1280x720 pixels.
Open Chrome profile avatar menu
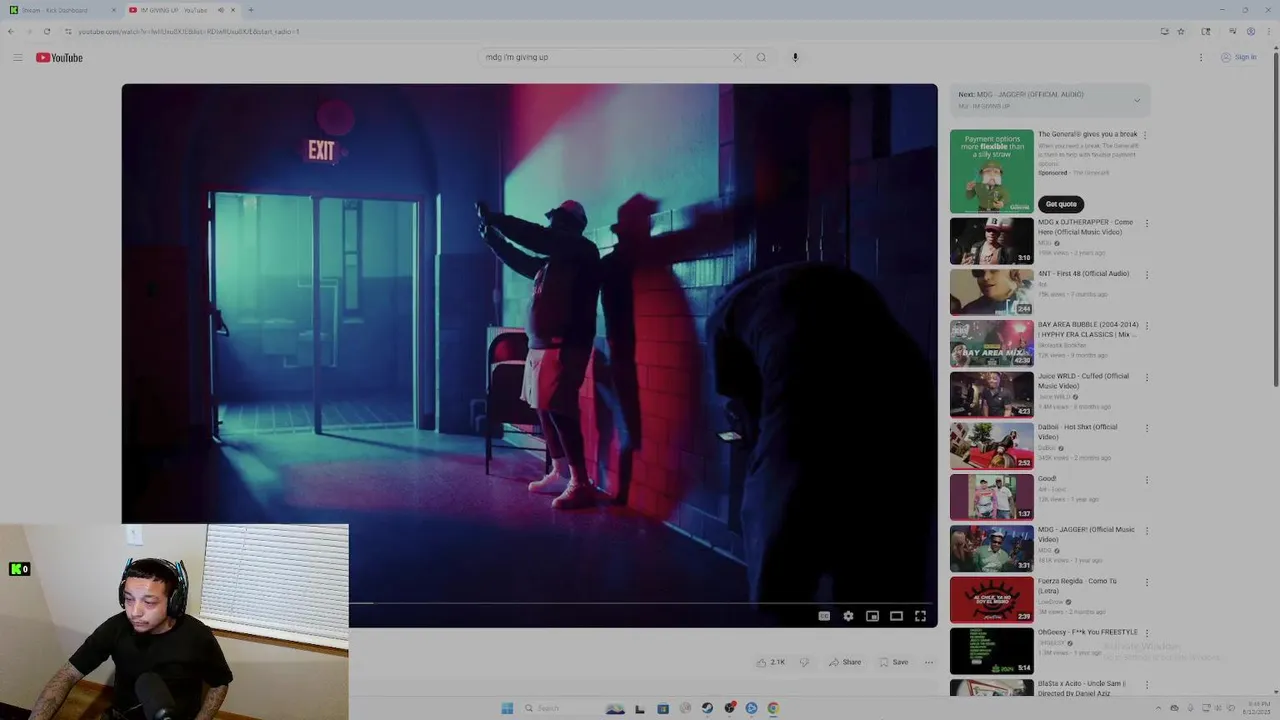coord(1250,31)
